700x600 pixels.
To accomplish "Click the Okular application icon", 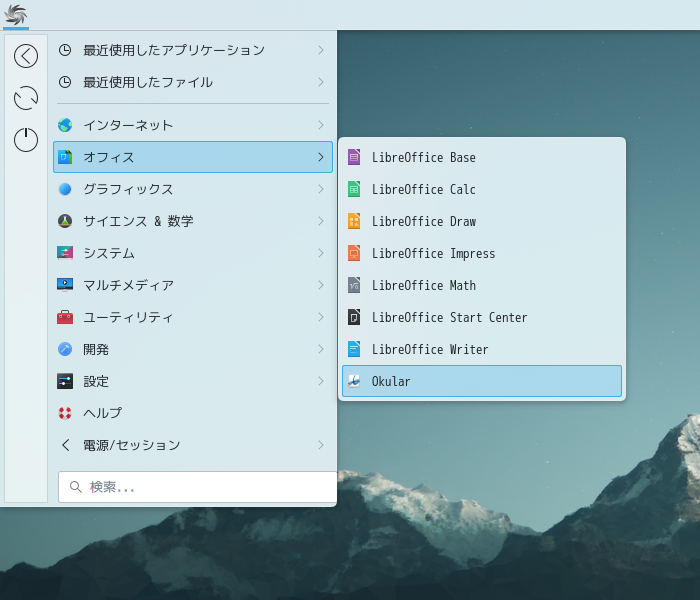I will point(354,381).
